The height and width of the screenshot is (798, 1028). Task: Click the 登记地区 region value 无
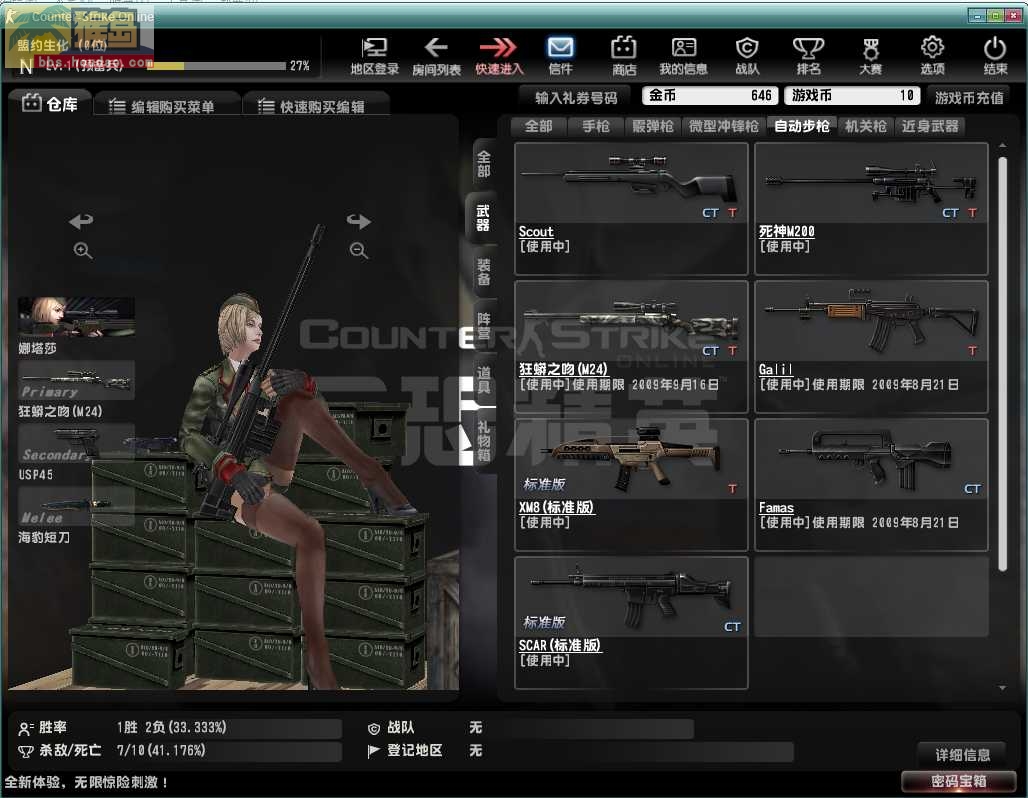[476, 750]
